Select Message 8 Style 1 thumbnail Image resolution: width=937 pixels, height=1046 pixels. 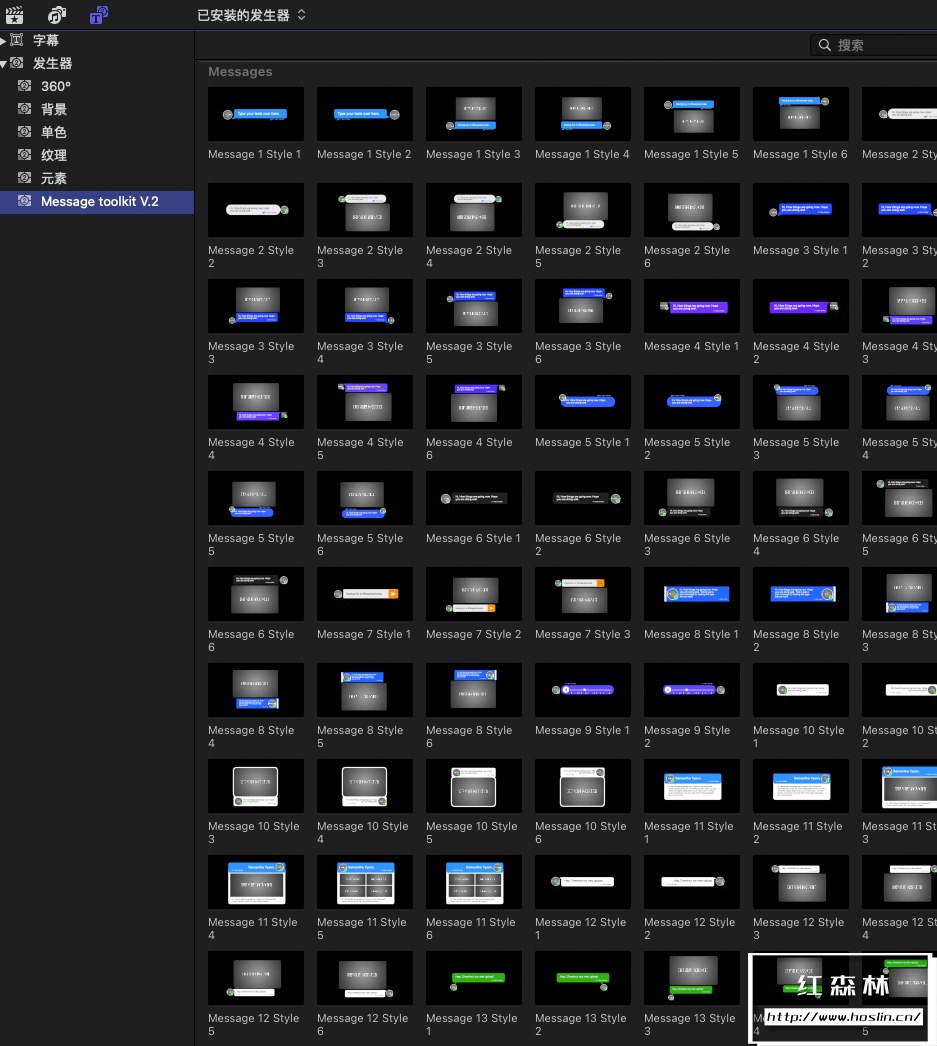point(692,594)
